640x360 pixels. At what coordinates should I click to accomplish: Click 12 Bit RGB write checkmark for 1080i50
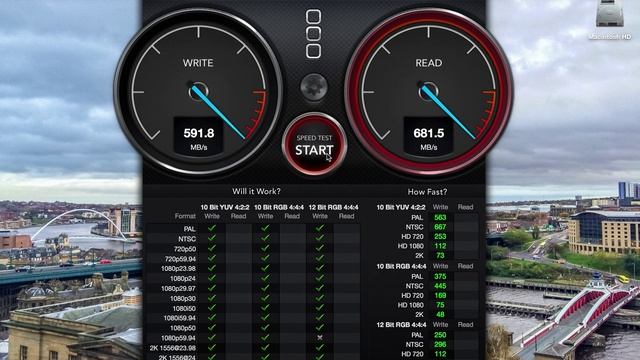click(320, 308)
